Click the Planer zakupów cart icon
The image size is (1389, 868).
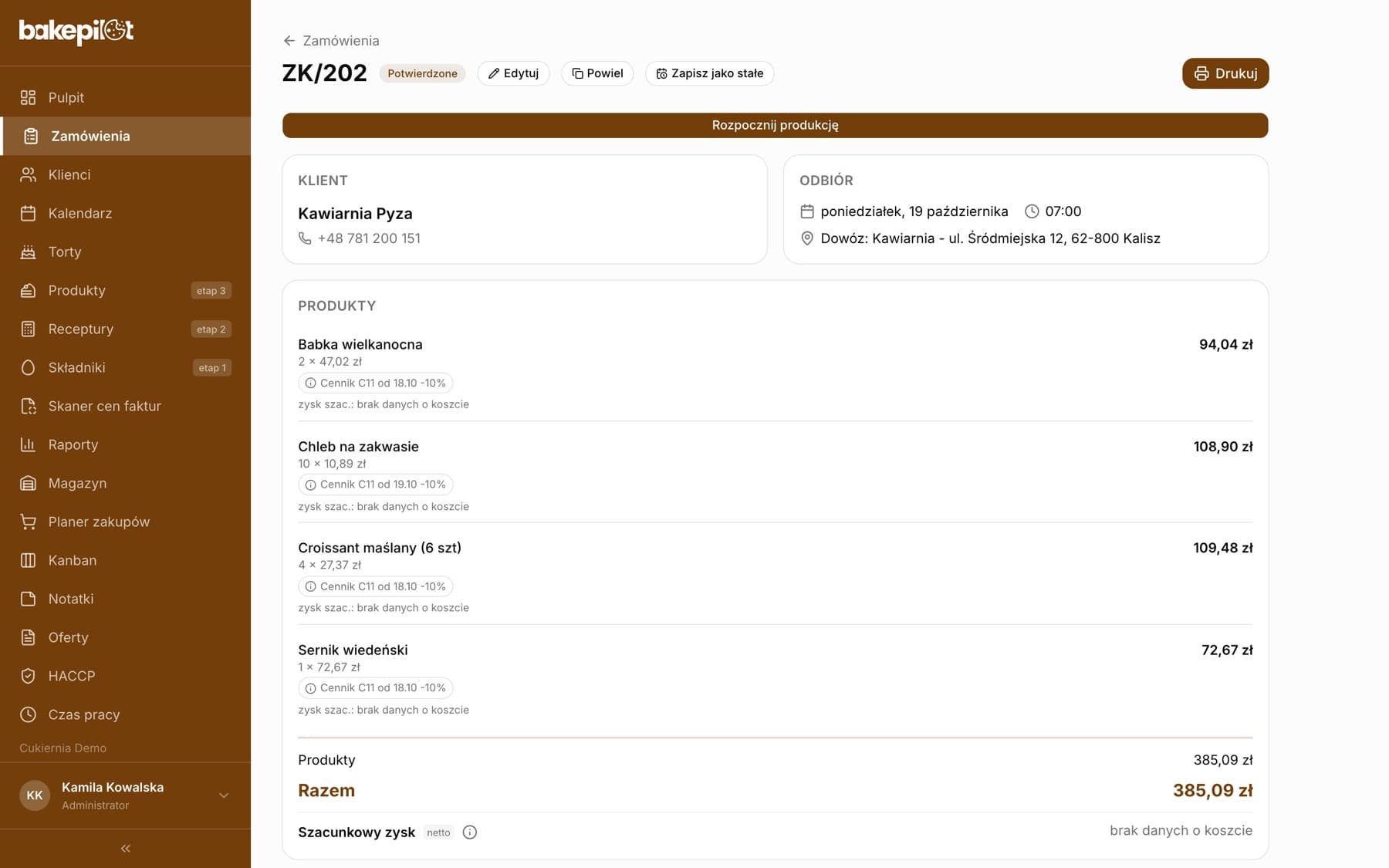coord(29,522)
